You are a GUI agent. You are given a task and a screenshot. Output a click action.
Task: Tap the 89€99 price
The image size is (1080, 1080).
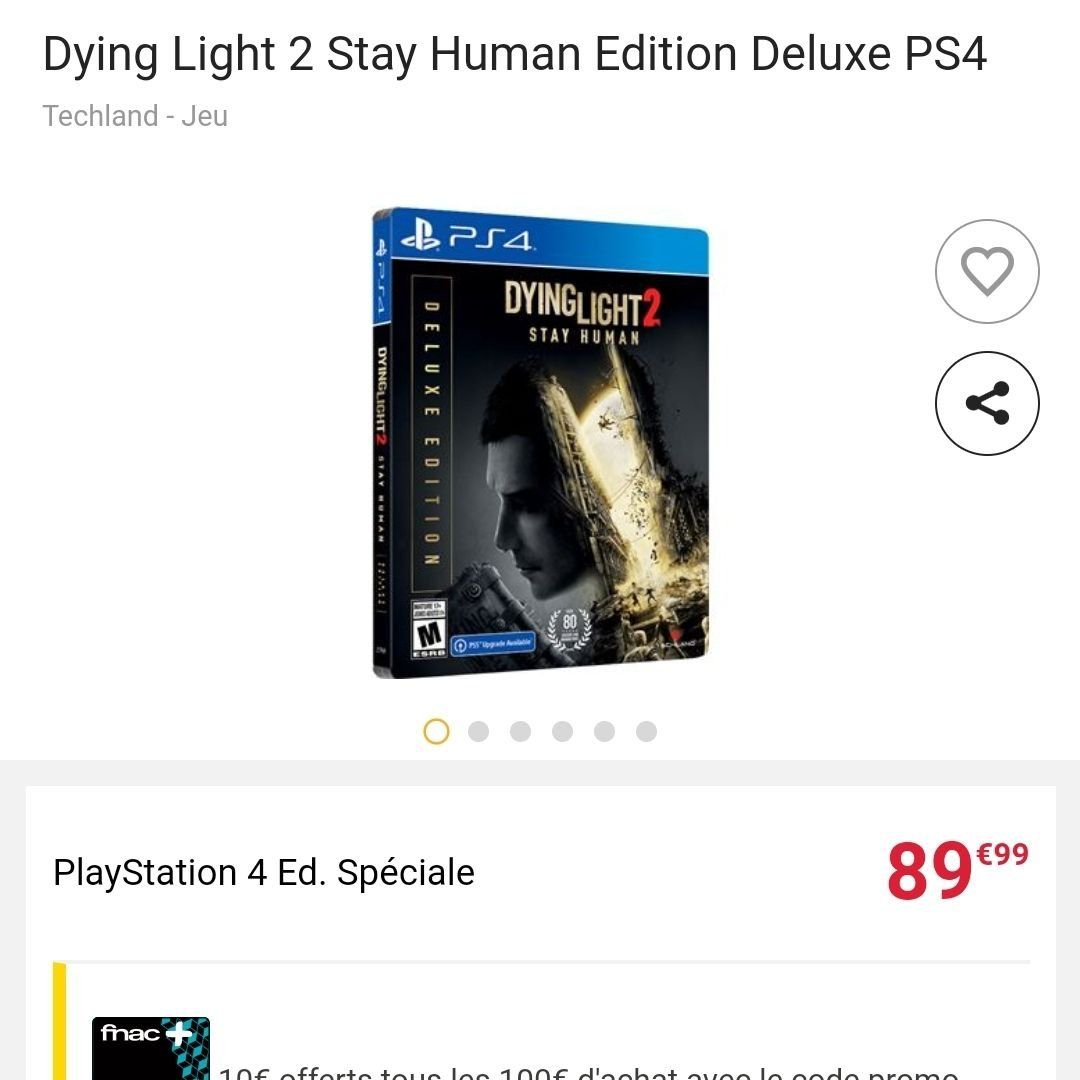[957, 870]
